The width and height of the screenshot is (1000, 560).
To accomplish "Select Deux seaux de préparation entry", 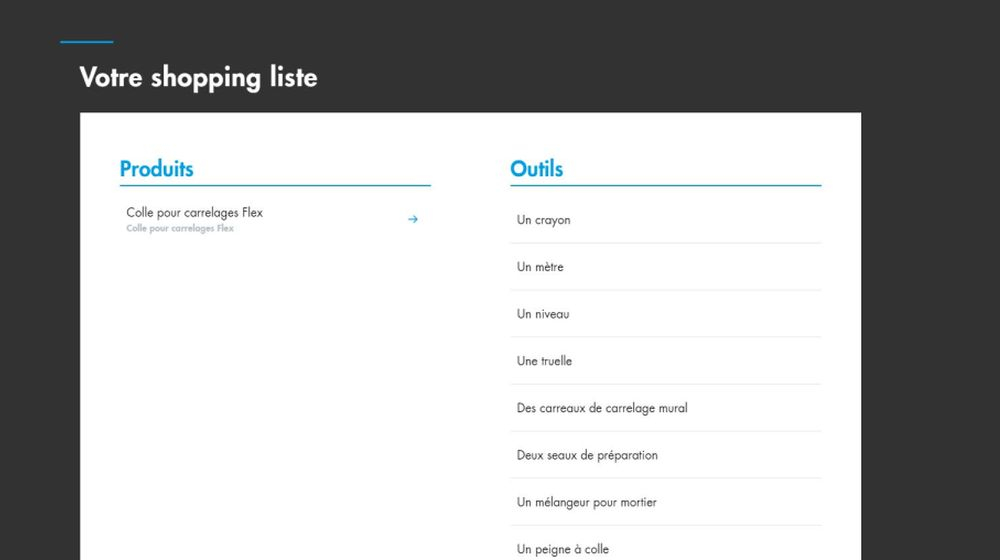I will tap(587, 455).
